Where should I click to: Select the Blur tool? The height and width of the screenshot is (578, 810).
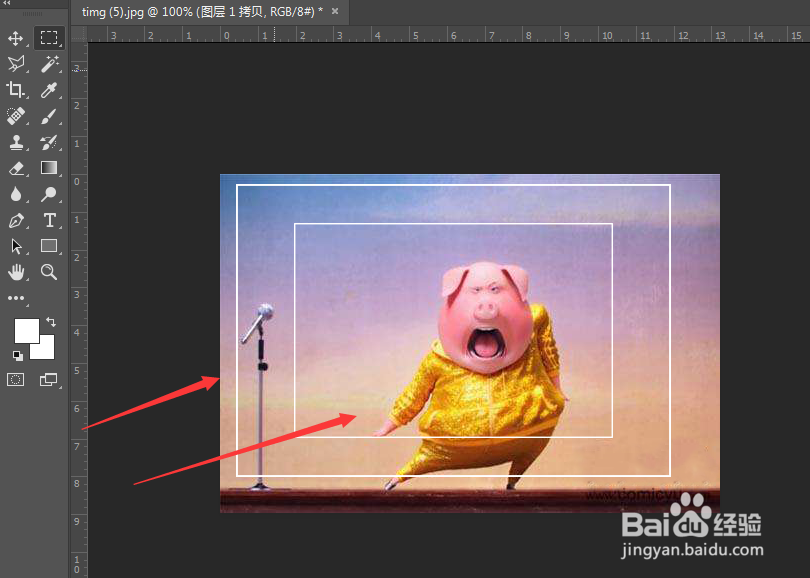click(15, 194)
